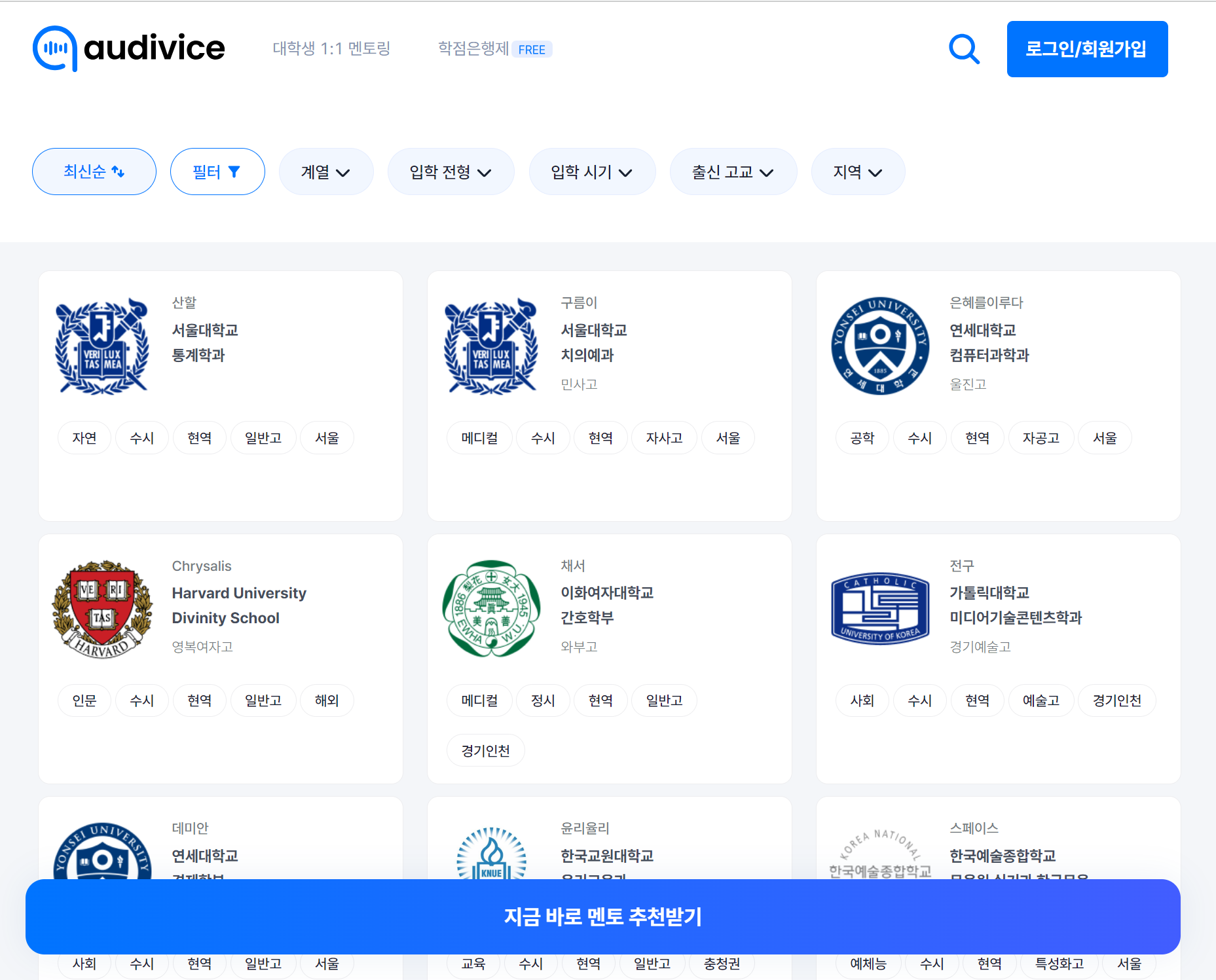Click the Ewha Womans University emblem
Viewport: 1216px width, 980px height.
[491, 609]
